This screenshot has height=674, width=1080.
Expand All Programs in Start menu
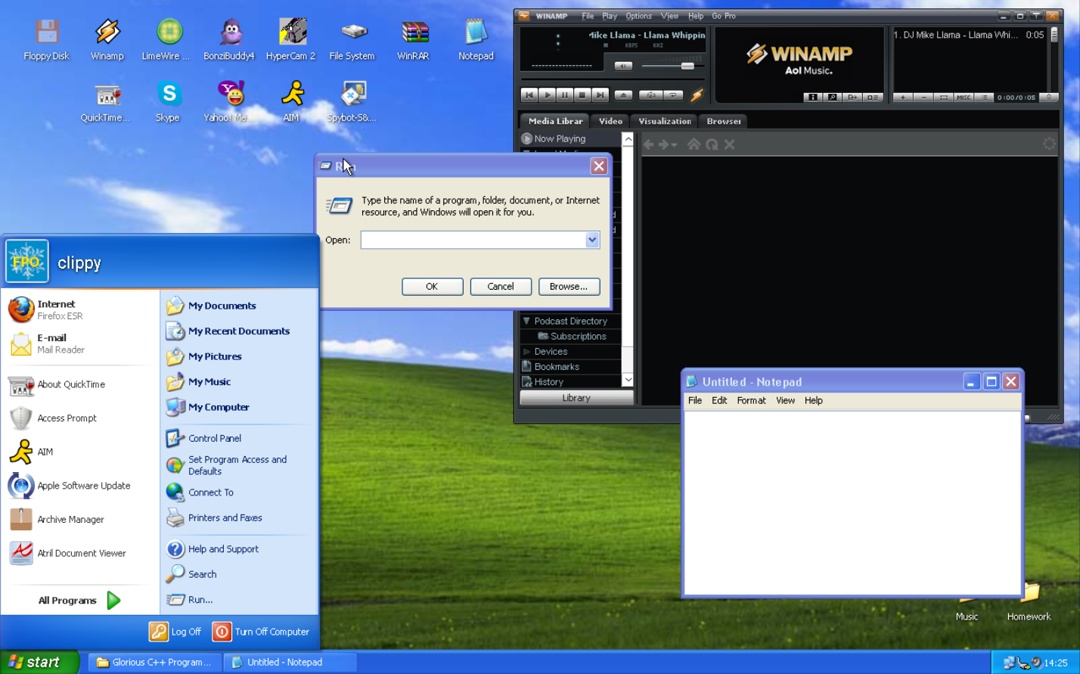(x=79, y=600)
